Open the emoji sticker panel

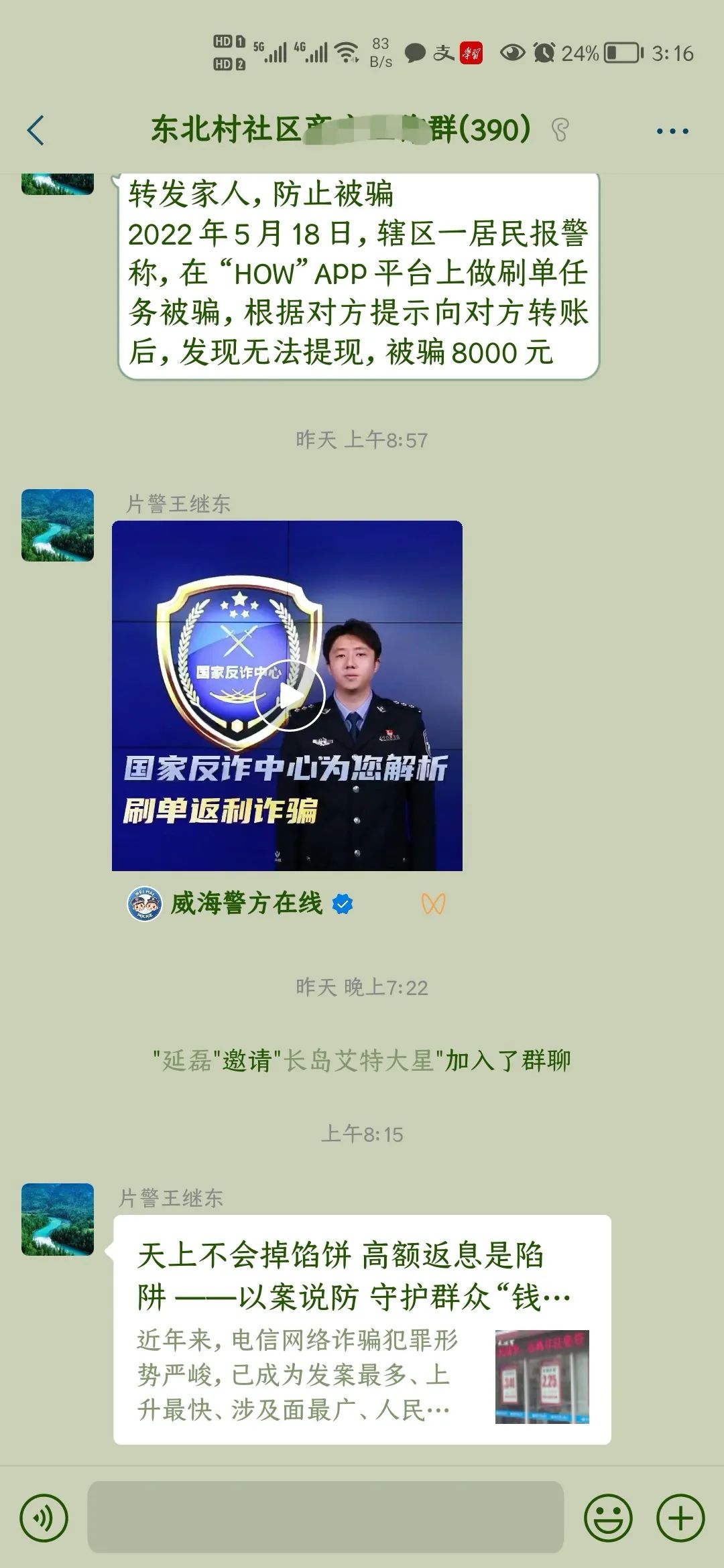[x=608, y=1518]
